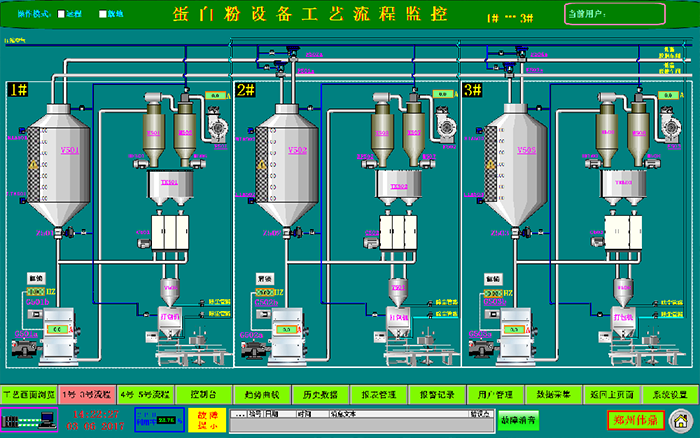Screen dimensions: 700x438
Task: Click the HZ frequency value in unit 2#
Action: click(x=265, y=292)
